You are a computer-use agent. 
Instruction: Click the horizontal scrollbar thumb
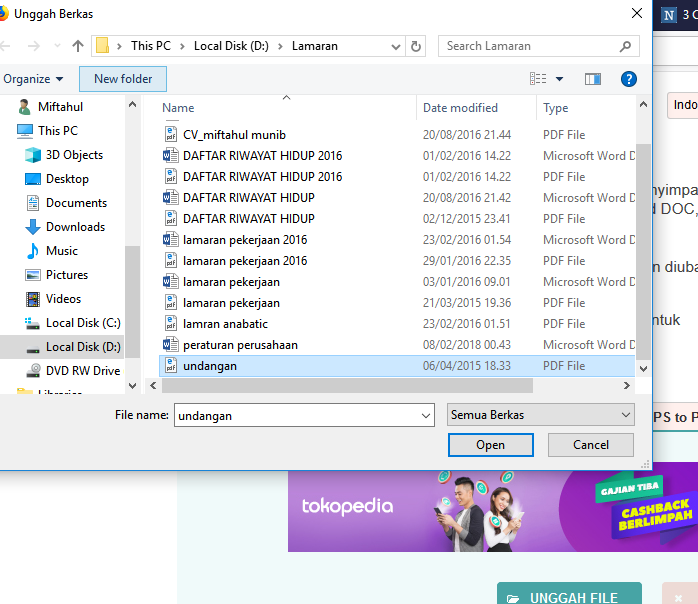347,385
